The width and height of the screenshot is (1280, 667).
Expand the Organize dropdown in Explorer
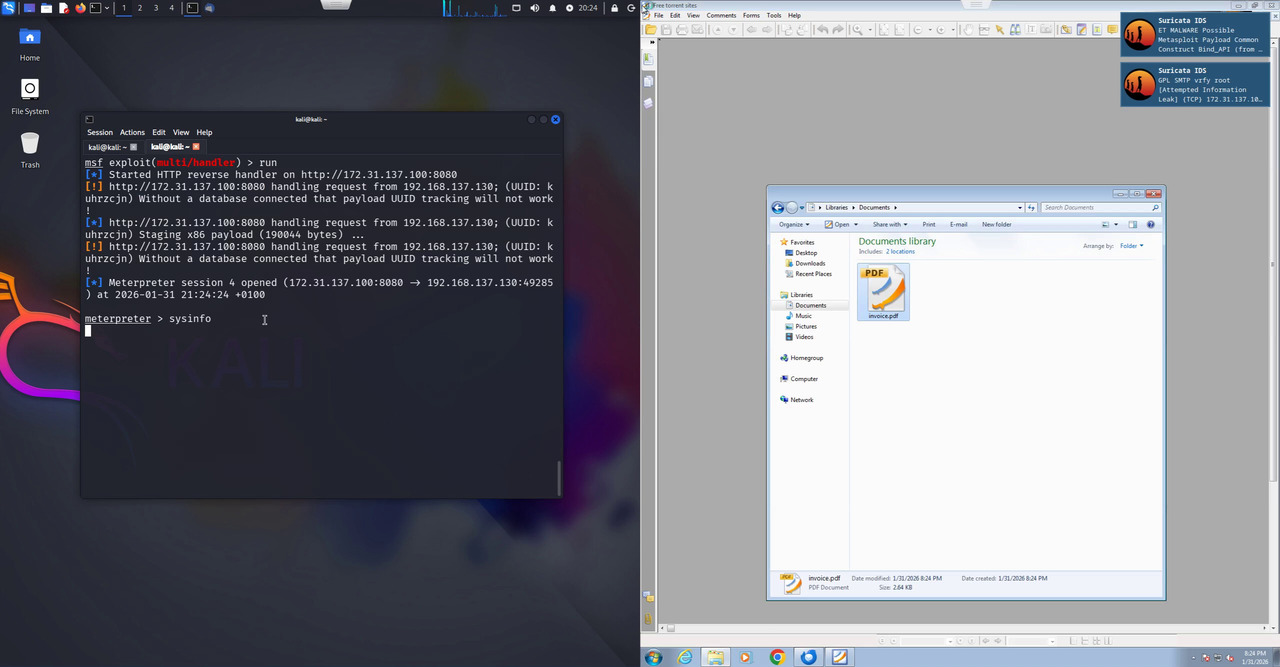click(794, 225)
